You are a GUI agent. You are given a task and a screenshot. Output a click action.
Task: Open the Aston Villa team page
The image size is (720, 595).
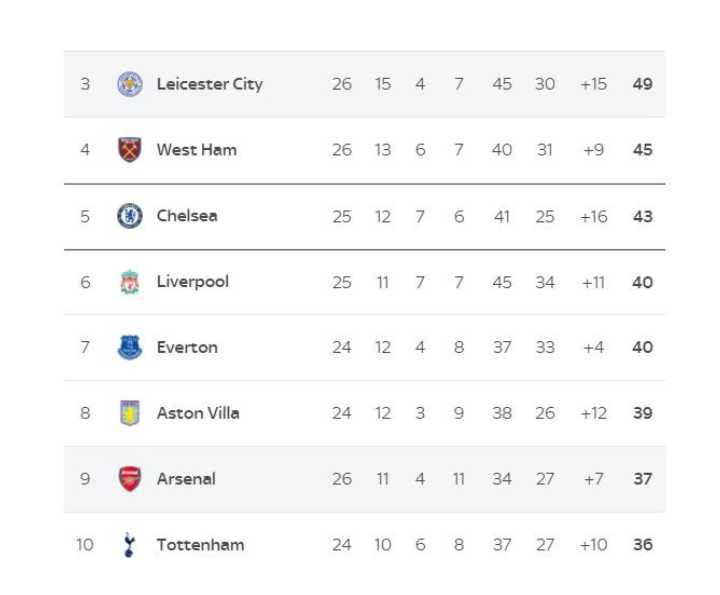pyautogui.click(x=198, y=413)
